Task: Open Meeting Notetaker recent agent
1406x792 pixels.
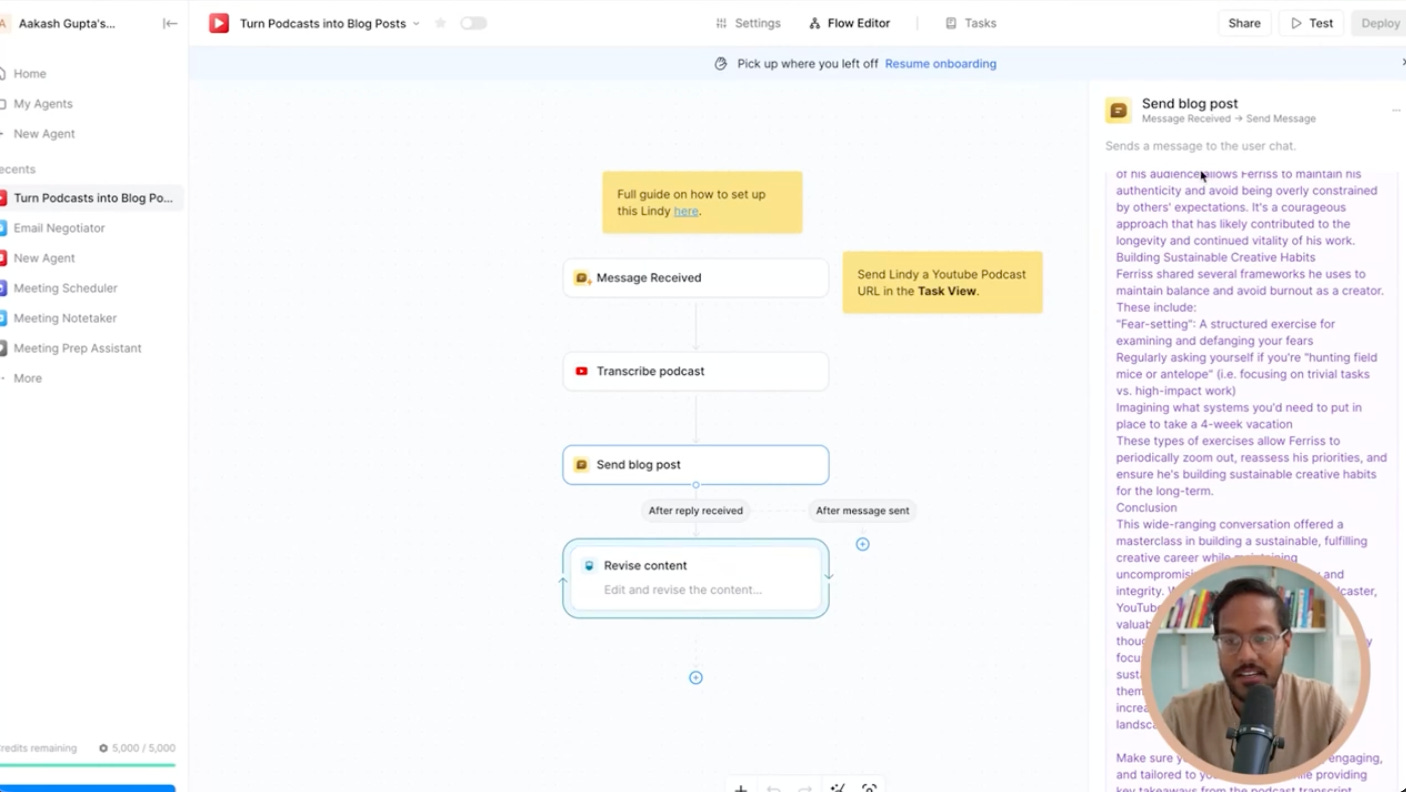Action: pyautogui.click(x=65, y=318)
